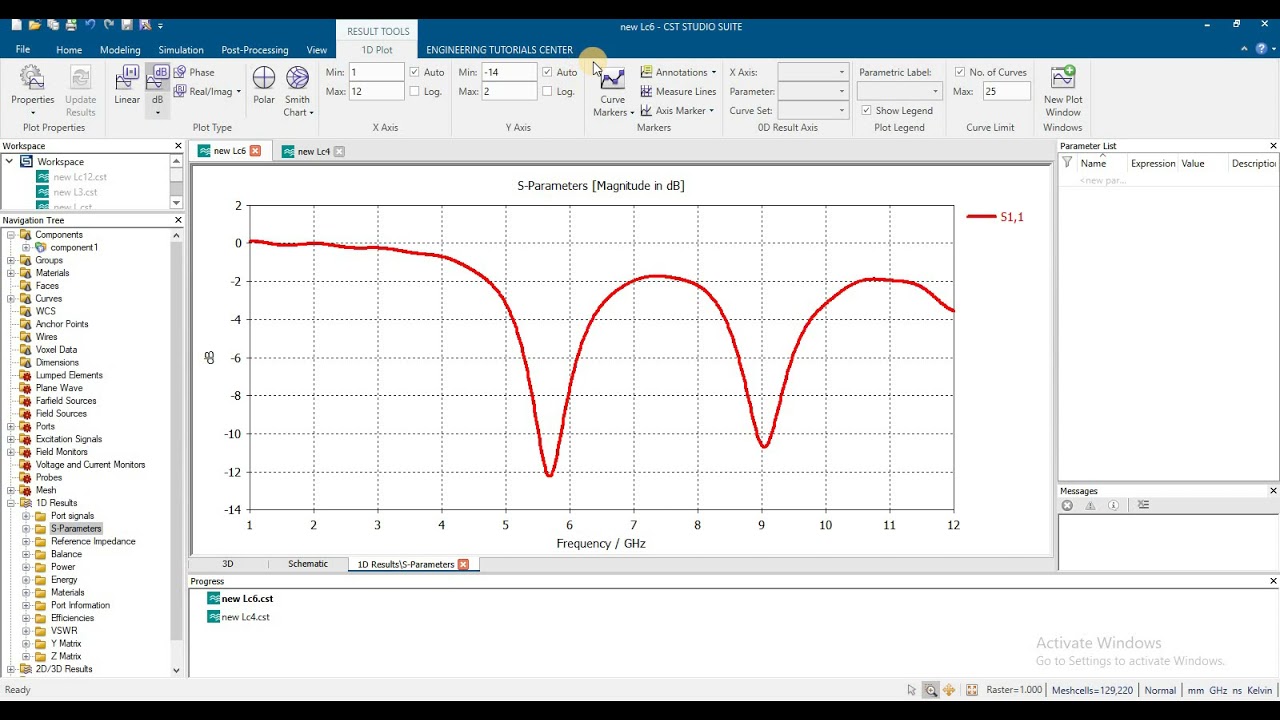Switch to the Home ribbon tab
Image resolution: width=1280 pixels, height=720 pixels.
click(x=69, y=50)
